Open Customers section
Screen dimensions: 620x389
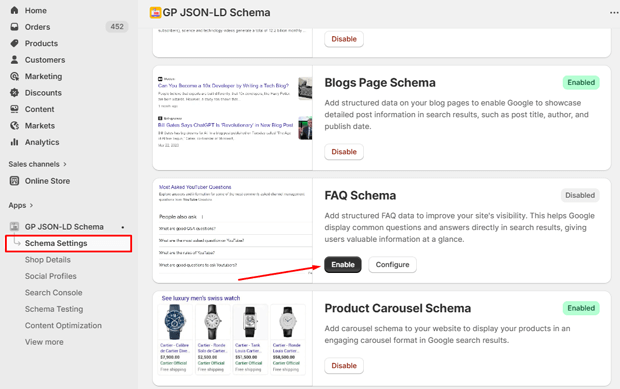45,60
